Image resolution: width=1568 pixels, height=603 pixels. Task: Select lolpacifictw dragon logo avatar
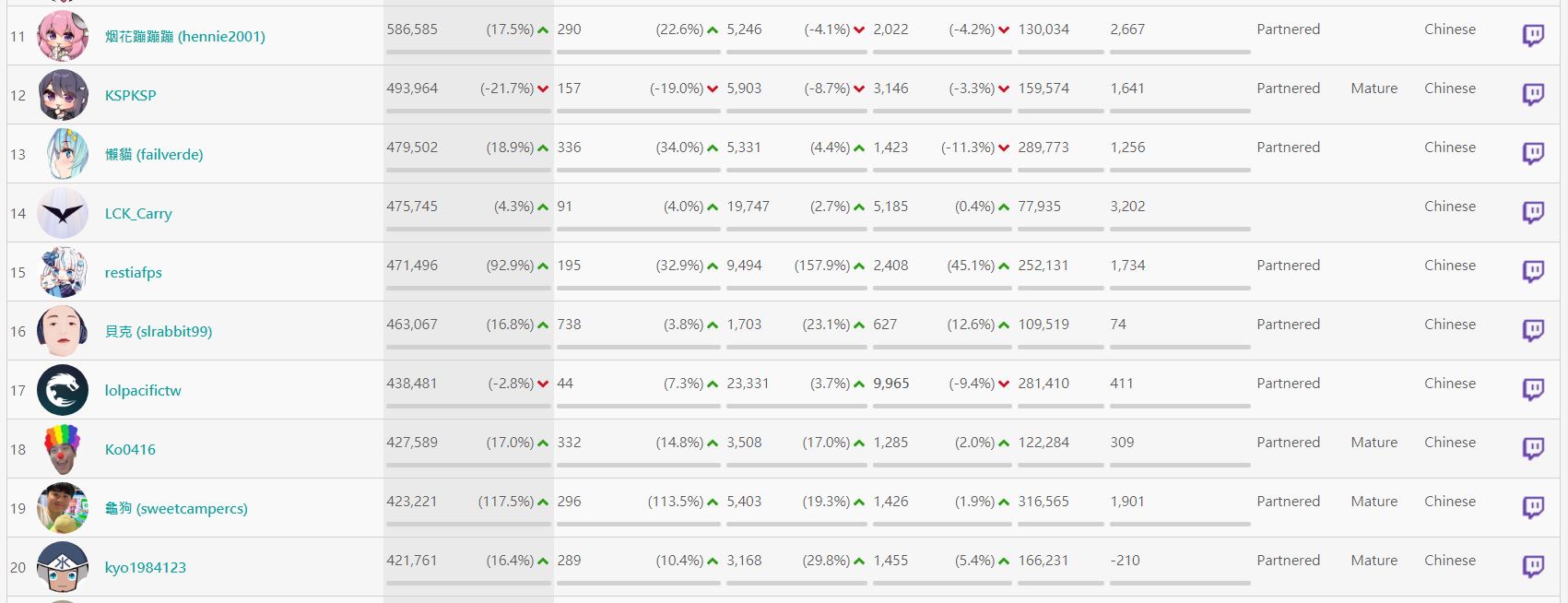63,390
